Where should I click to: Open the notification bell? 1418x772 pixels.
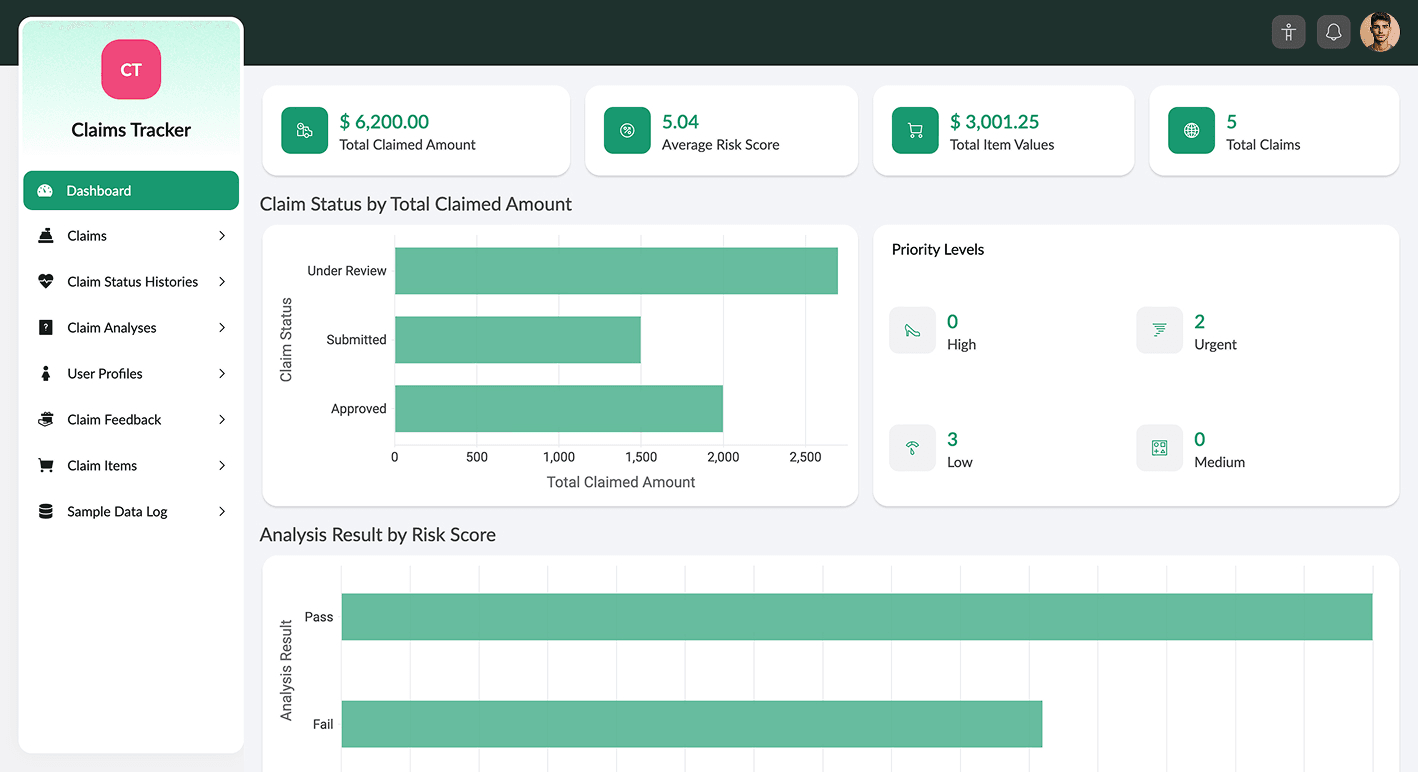point(1333,31)
